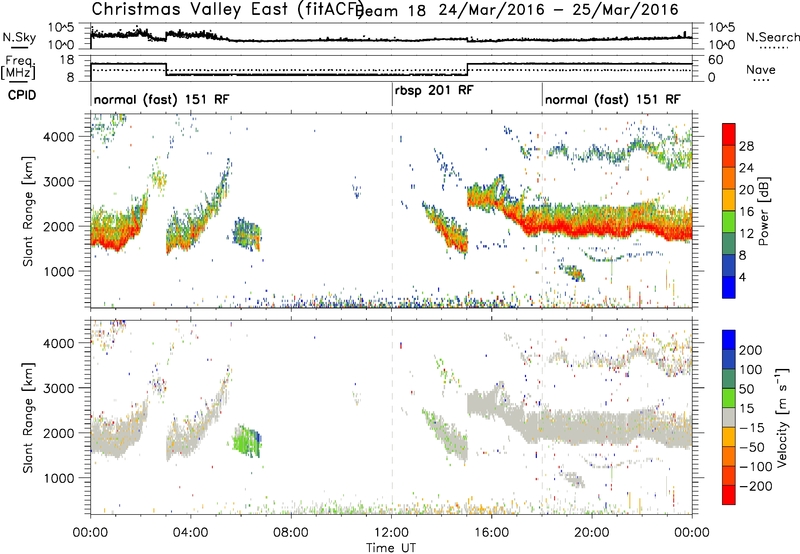This screenshot has height=554, width=800.
Task: Click the 3000 range tick in power panel
Action: [58, 182]
